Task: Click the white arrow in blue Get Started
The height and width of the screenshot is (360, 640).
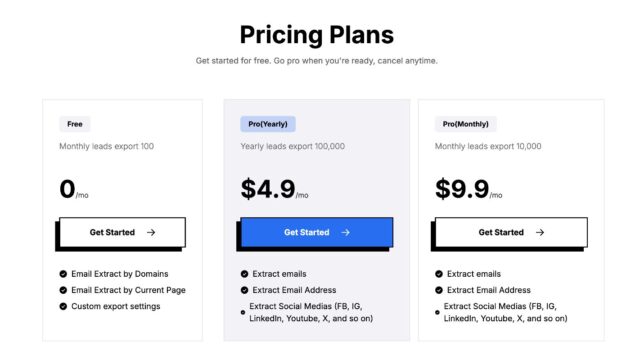Action: pos(345,232)
